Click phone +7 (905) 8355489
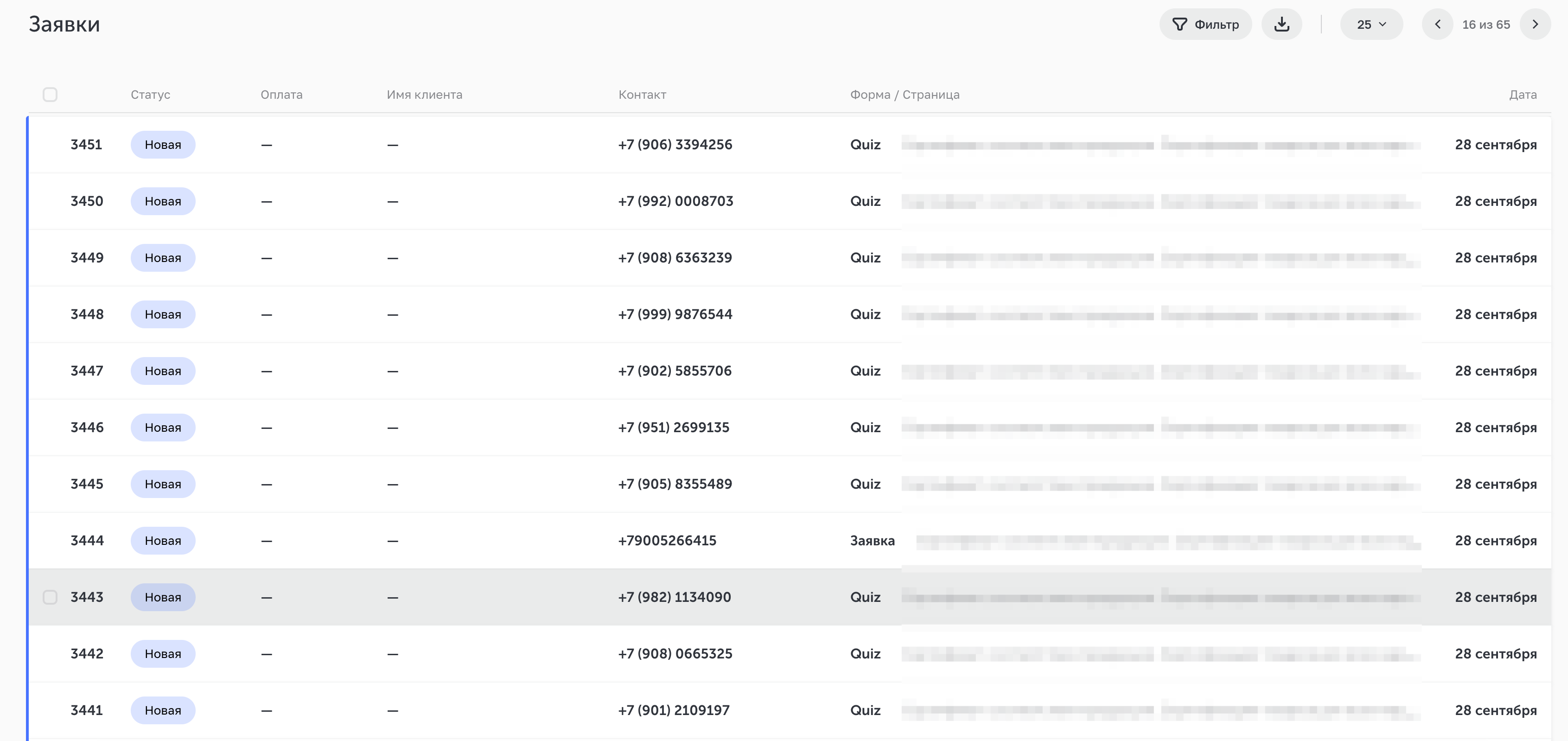Screen dimensions: 1568x741 click(675, 484)
